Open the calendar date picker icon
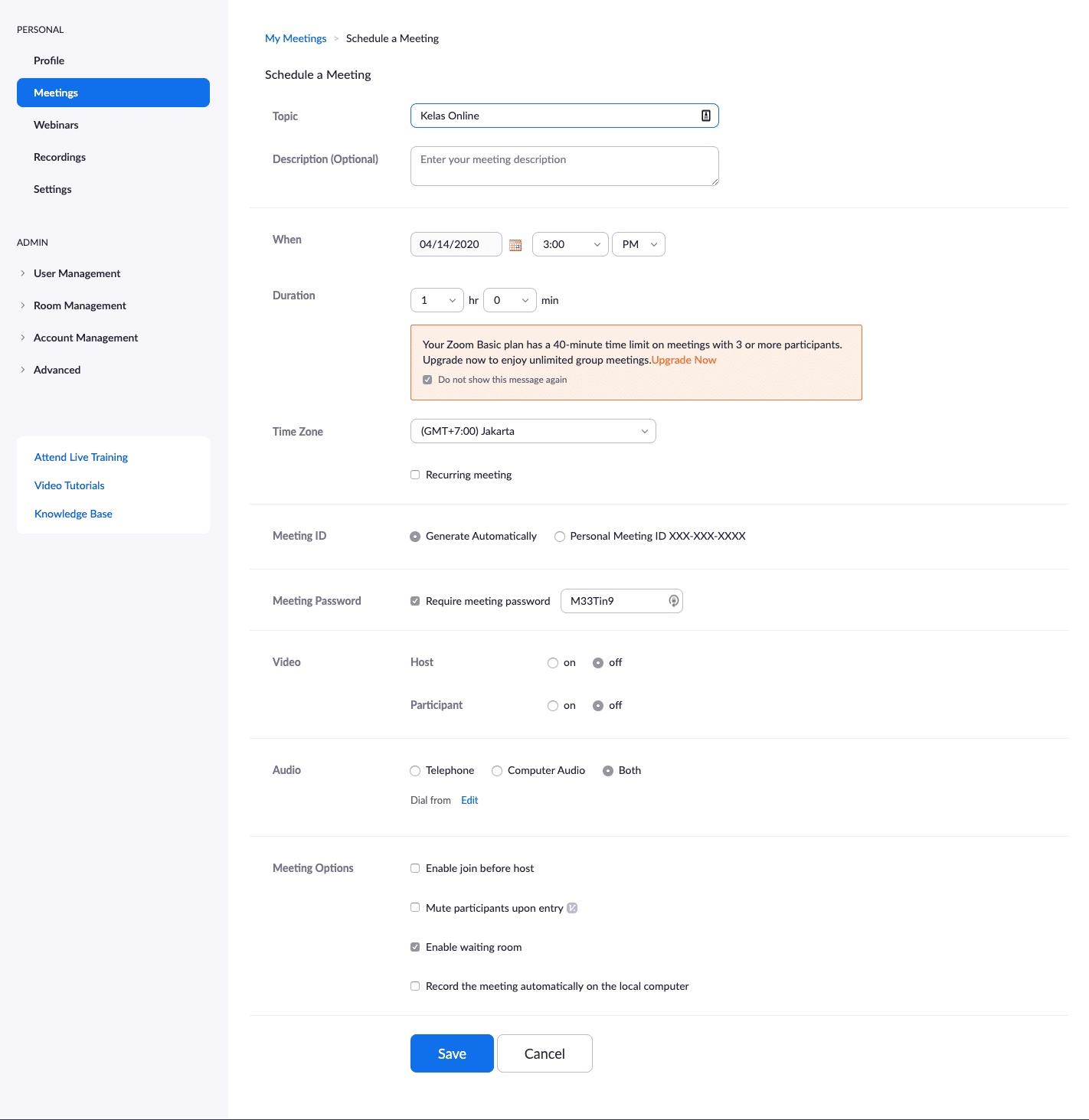The image size is (1089, 1120). 515,245
